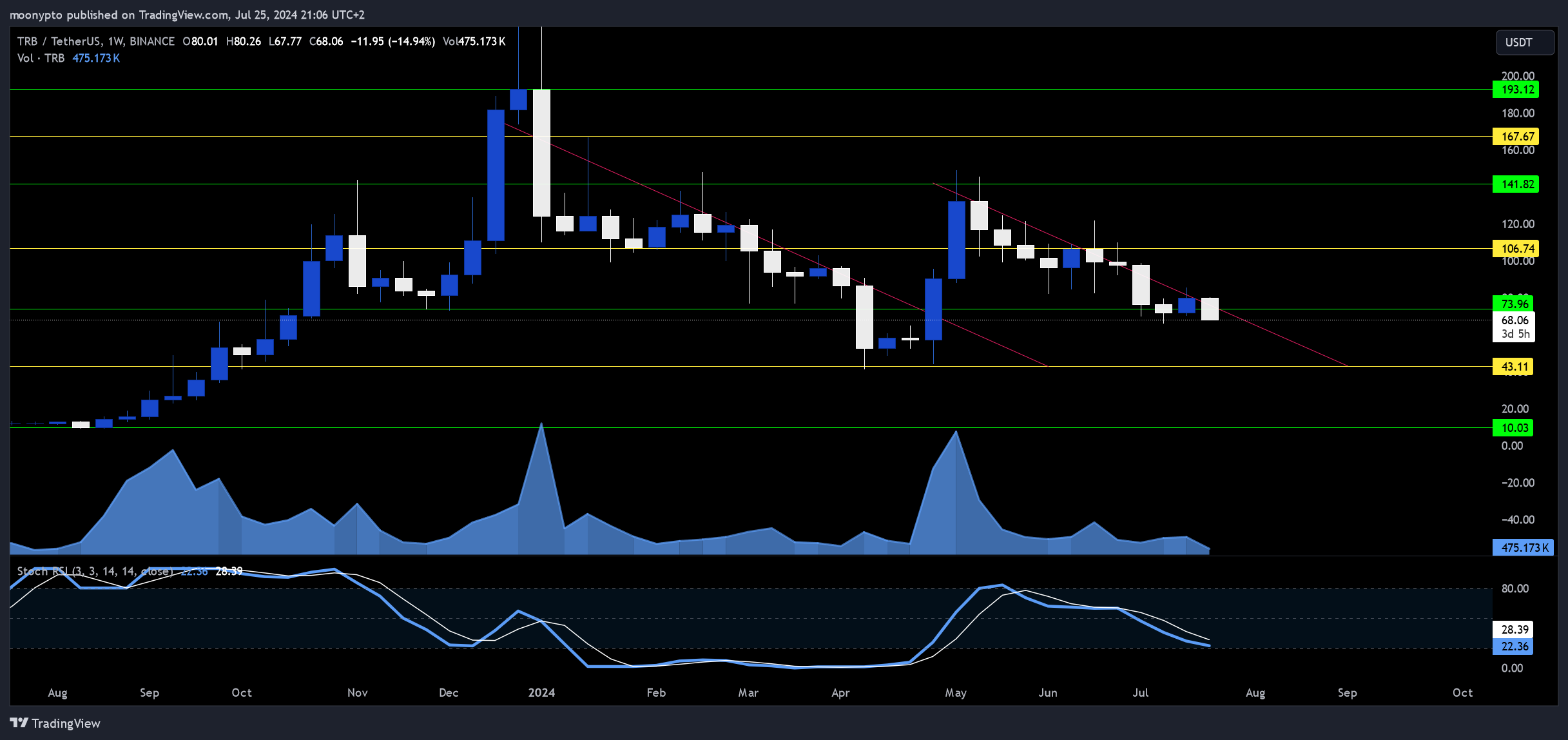
Task: Click the TradingView logo icon
Action: 19,723
